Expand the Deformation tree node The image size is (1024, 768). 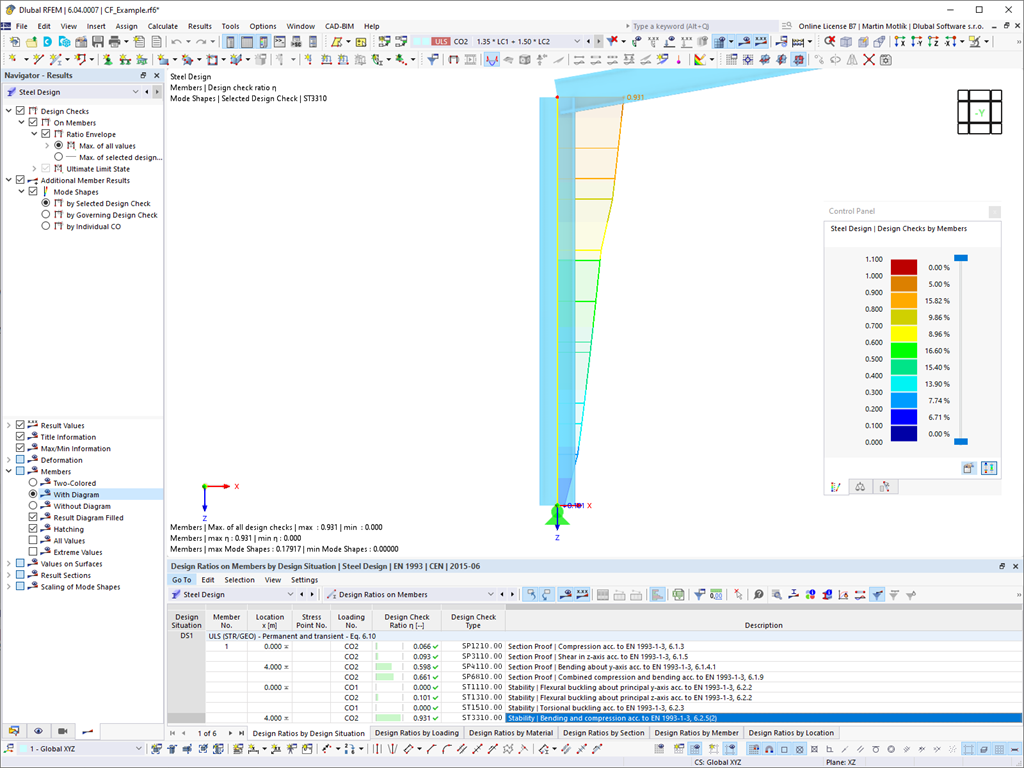coord(8,460)
